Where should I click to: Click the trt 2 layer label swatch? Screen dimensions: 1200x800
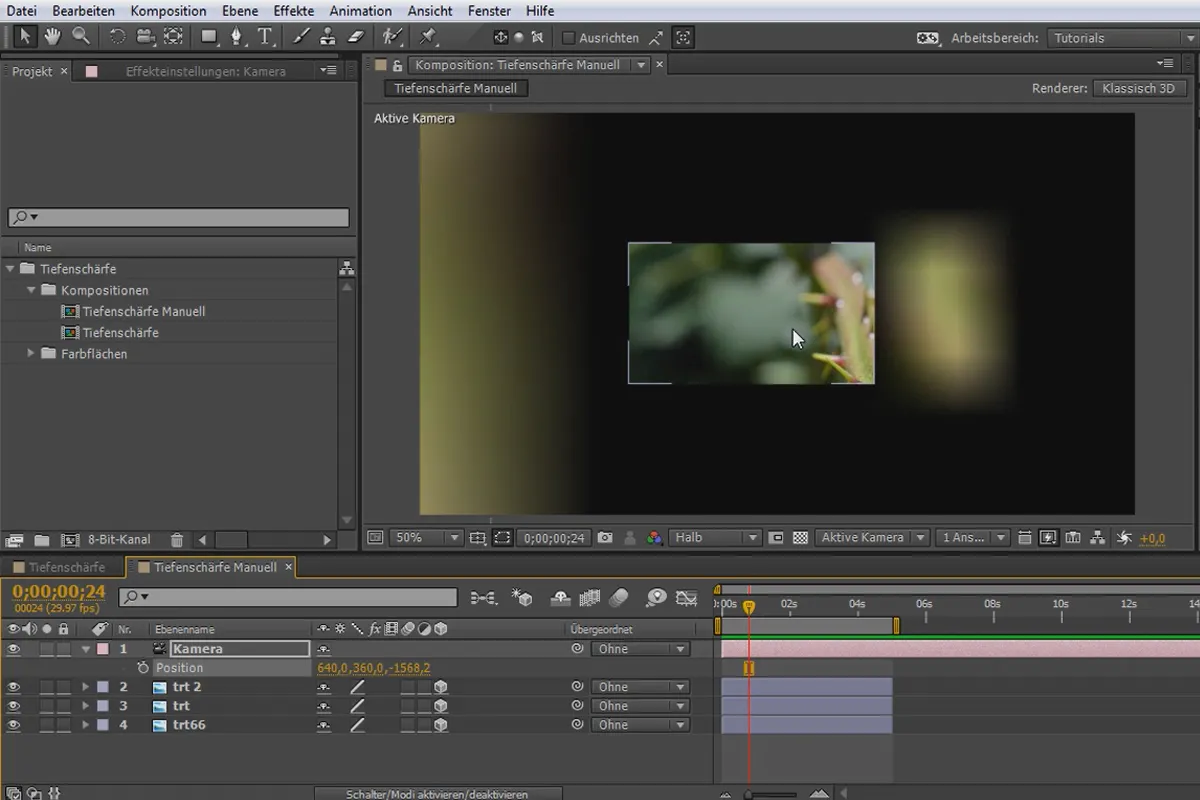[x=102, y=687]
